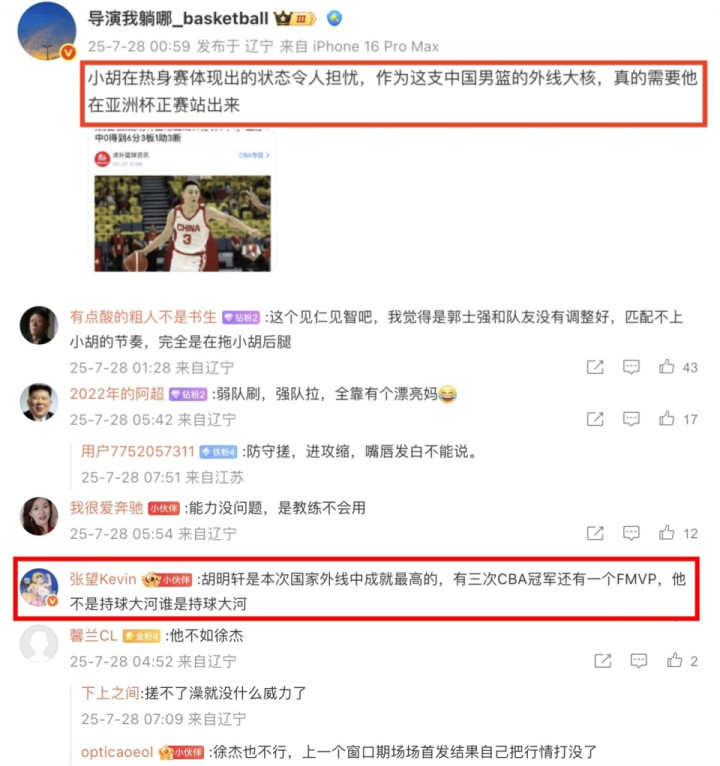Reply to 2022年的阿超's comment

631,419
